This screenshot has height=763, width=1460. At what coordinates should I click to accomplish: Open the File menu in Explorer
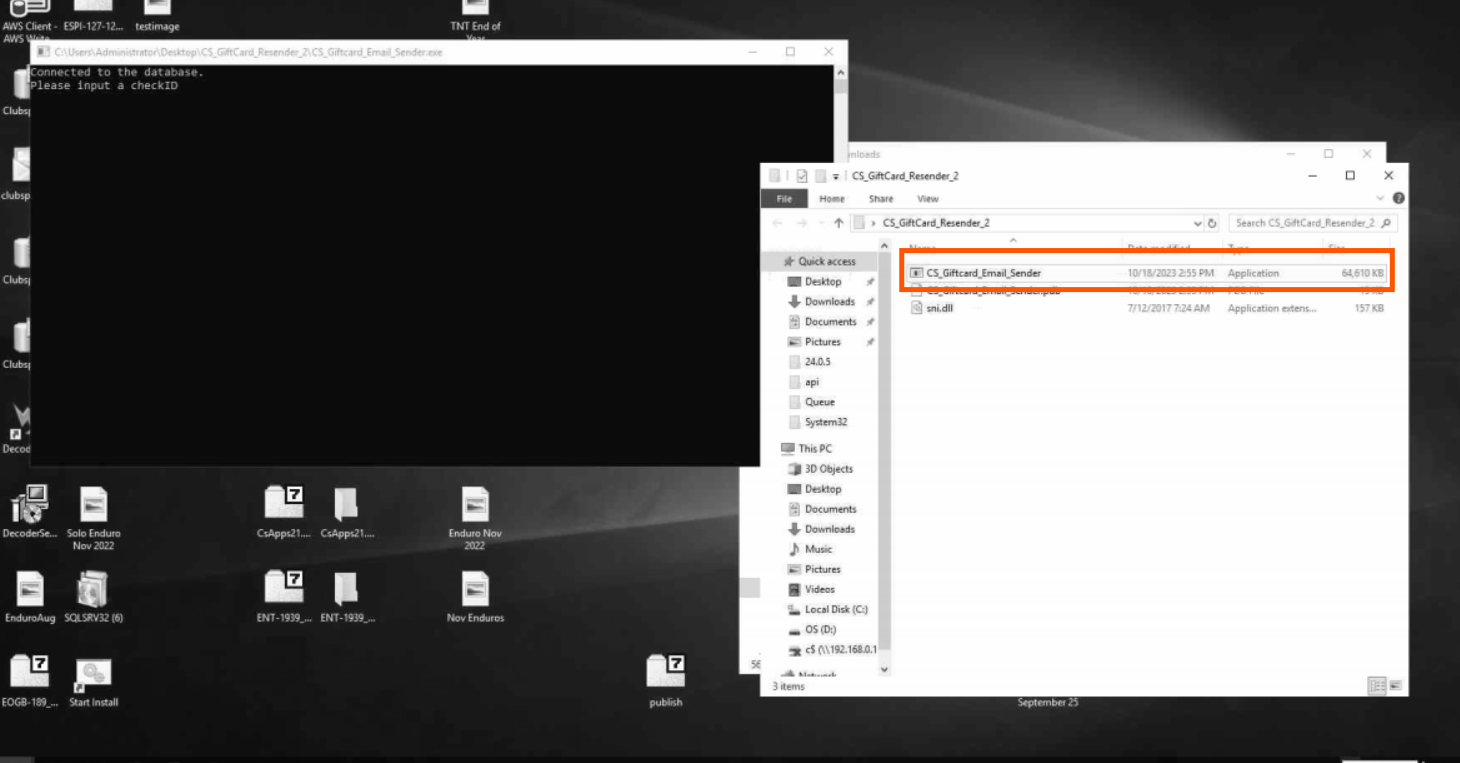click(x=784, y=199)
